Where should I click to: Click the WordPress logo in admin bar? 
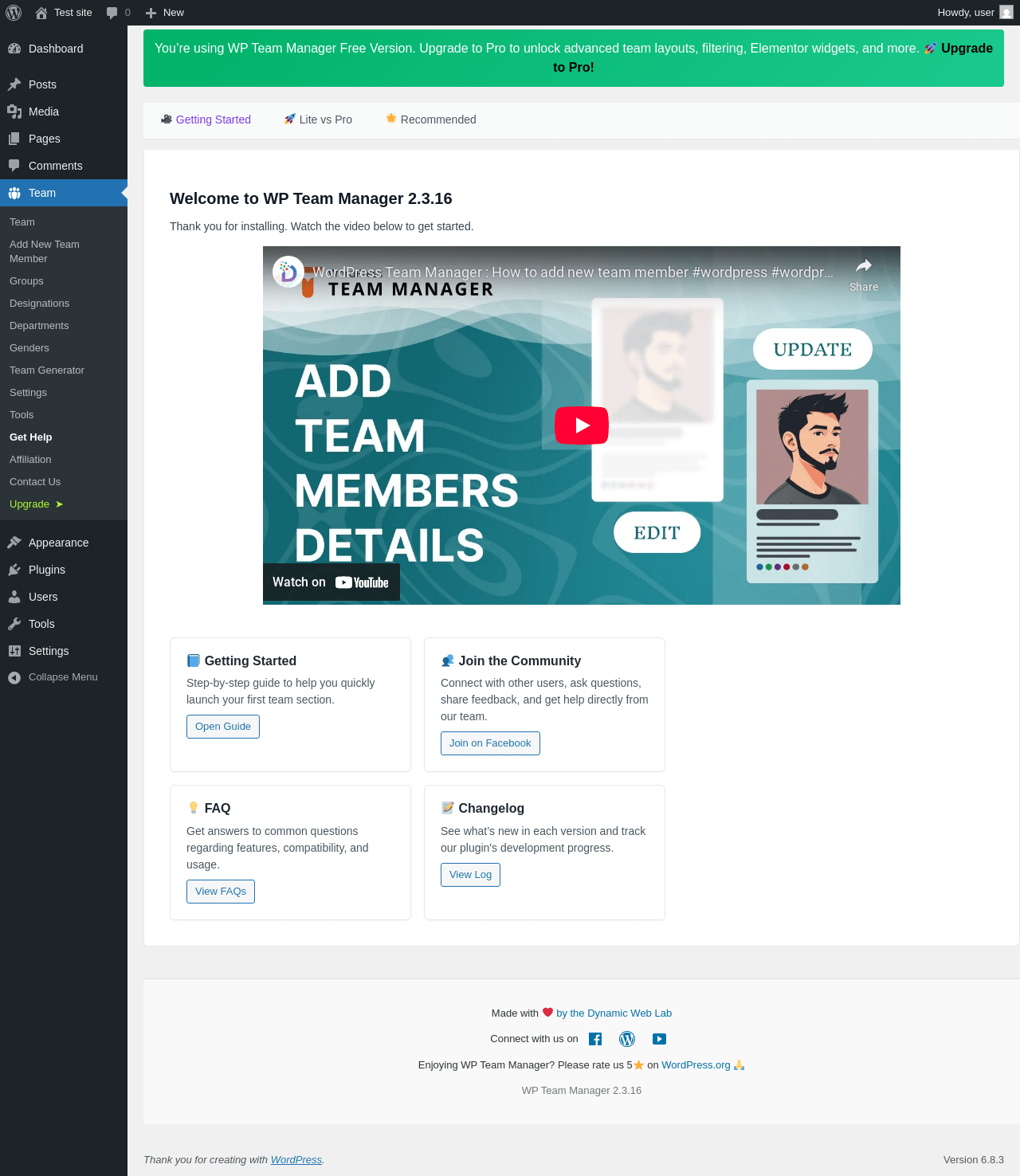click(14, 13)
